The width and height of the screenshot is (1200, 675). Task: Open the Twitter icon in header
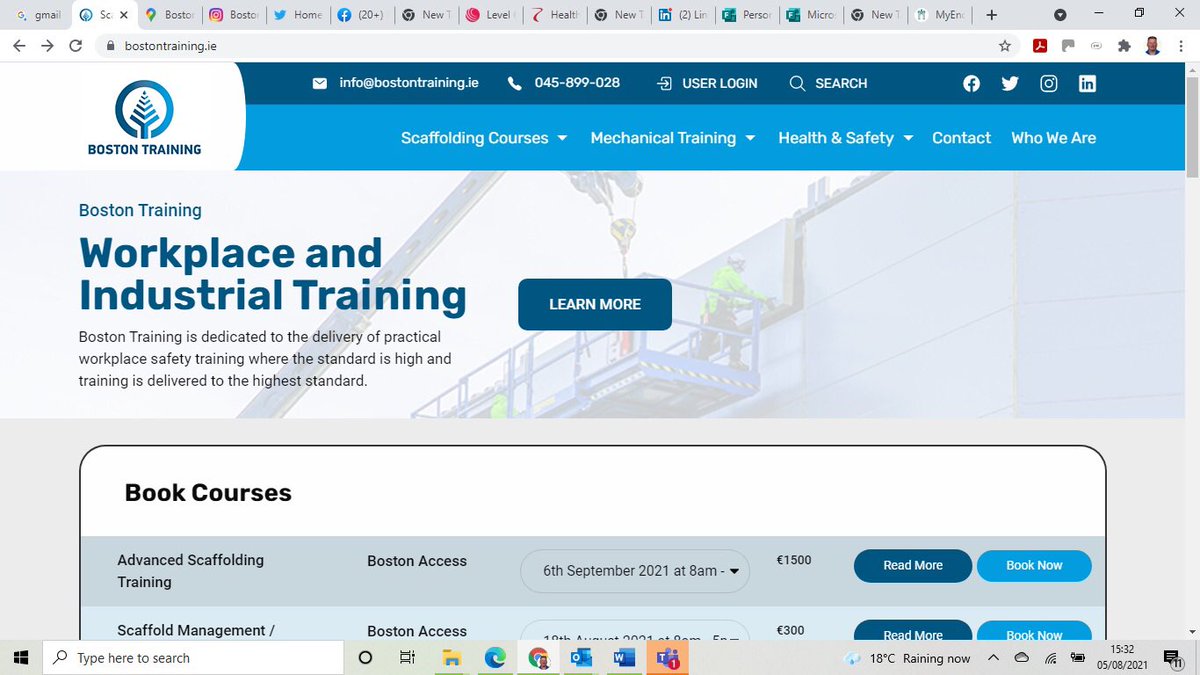[x=1010, y=84]
